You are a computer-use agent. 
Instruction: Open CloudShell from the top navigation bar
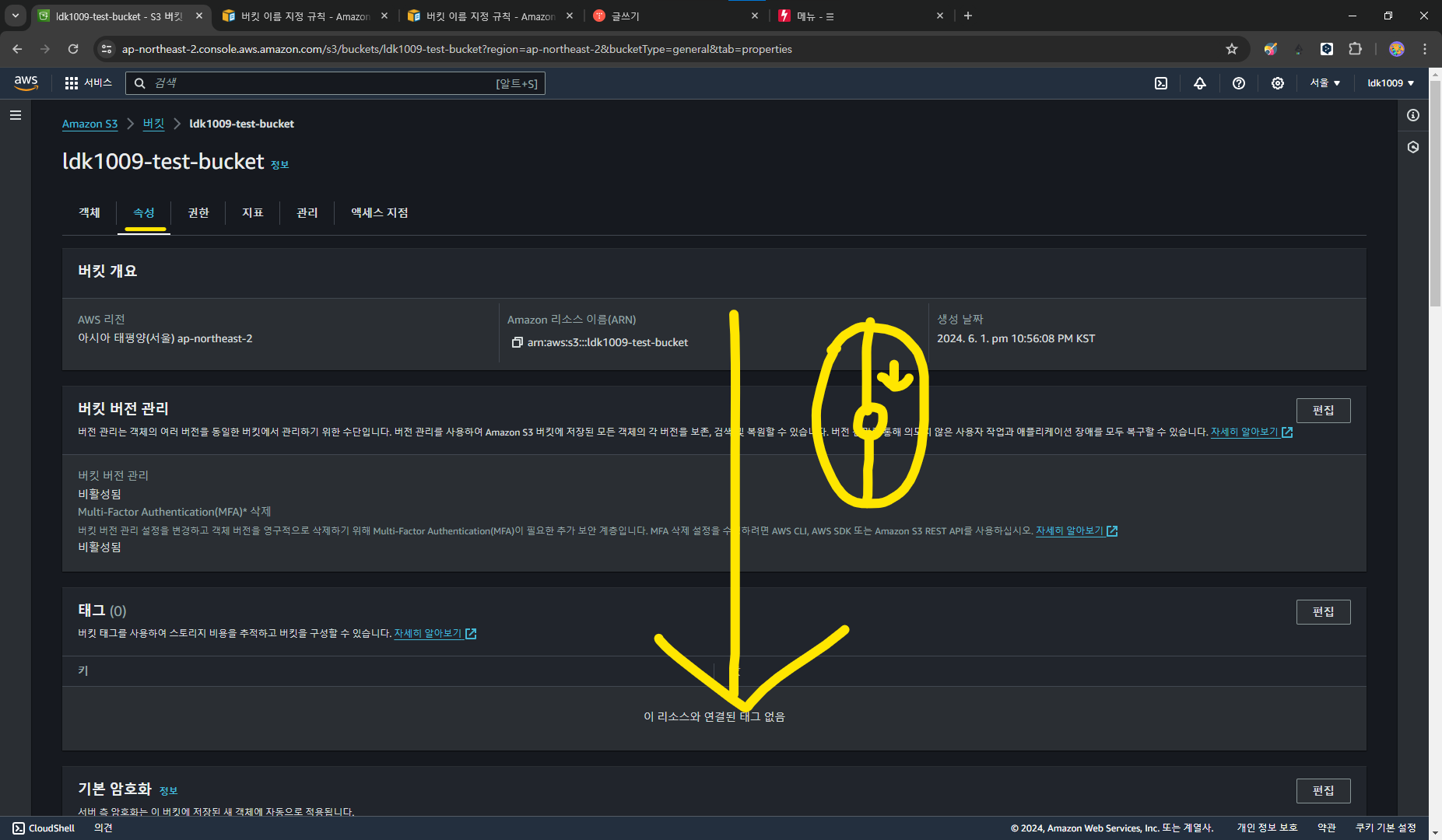[1161, 83]
